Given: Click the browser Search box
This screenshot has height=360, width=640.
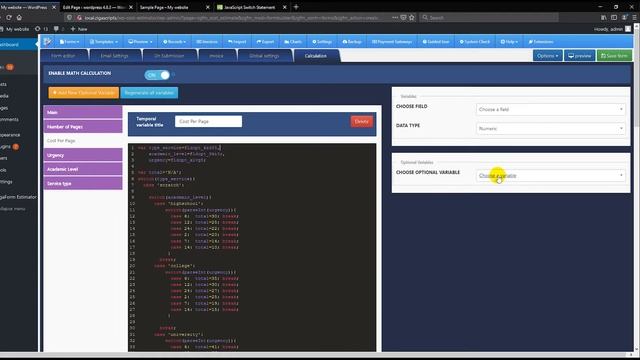Looking at the screenshot, I should (x=489, y=18).
